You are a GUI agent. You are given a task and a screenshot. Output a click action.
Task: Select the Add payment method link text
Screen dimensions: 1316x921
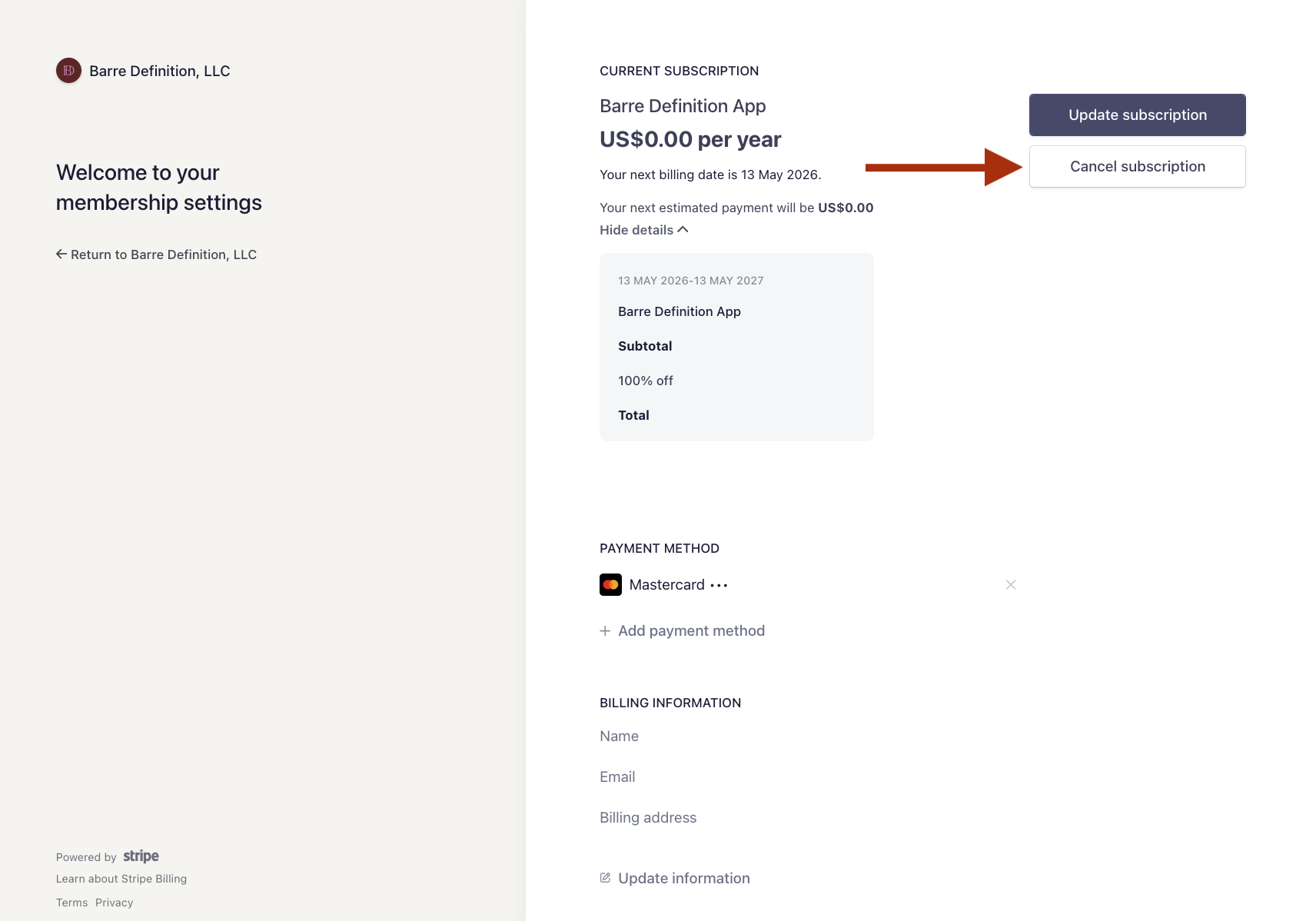click(691, 631)
